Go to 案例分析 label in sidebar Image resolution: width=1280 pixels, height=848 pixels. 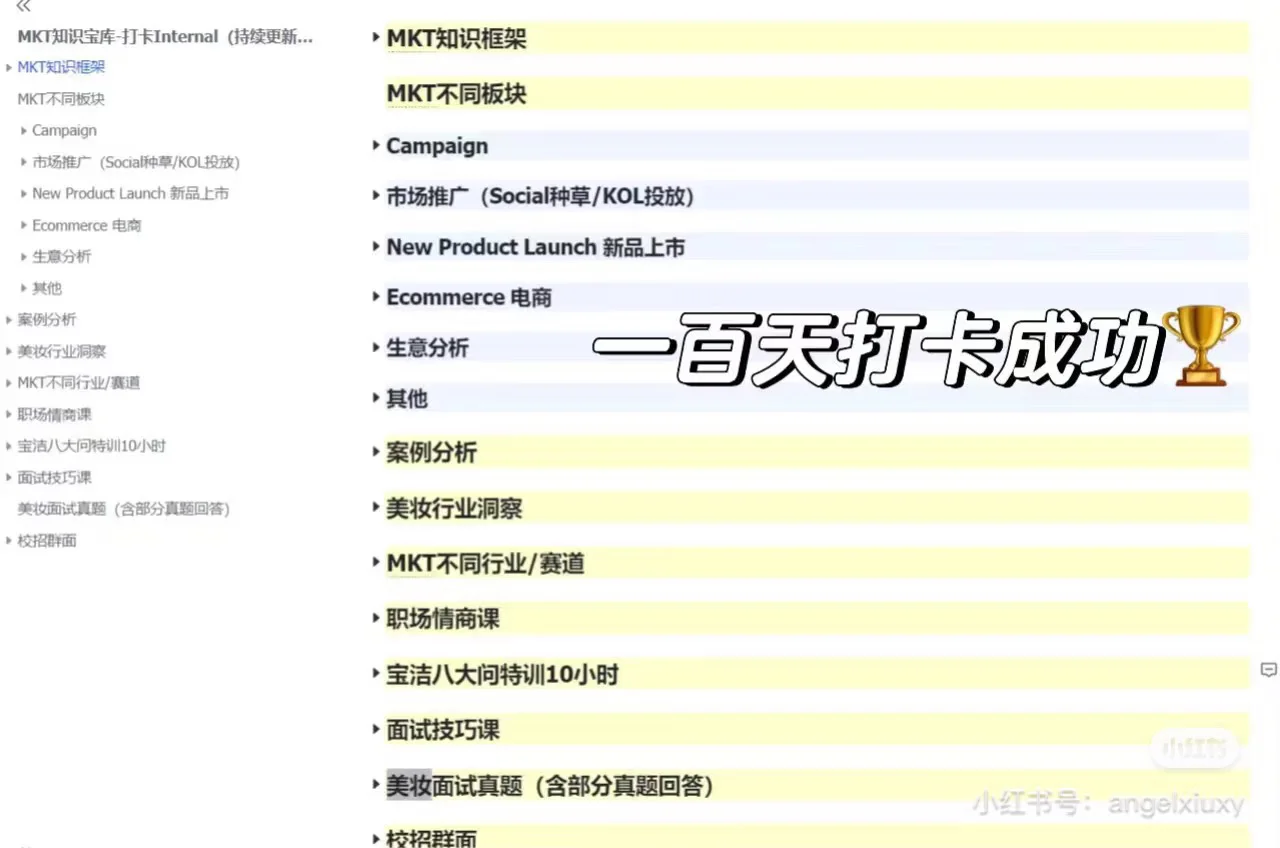(47, 320)
